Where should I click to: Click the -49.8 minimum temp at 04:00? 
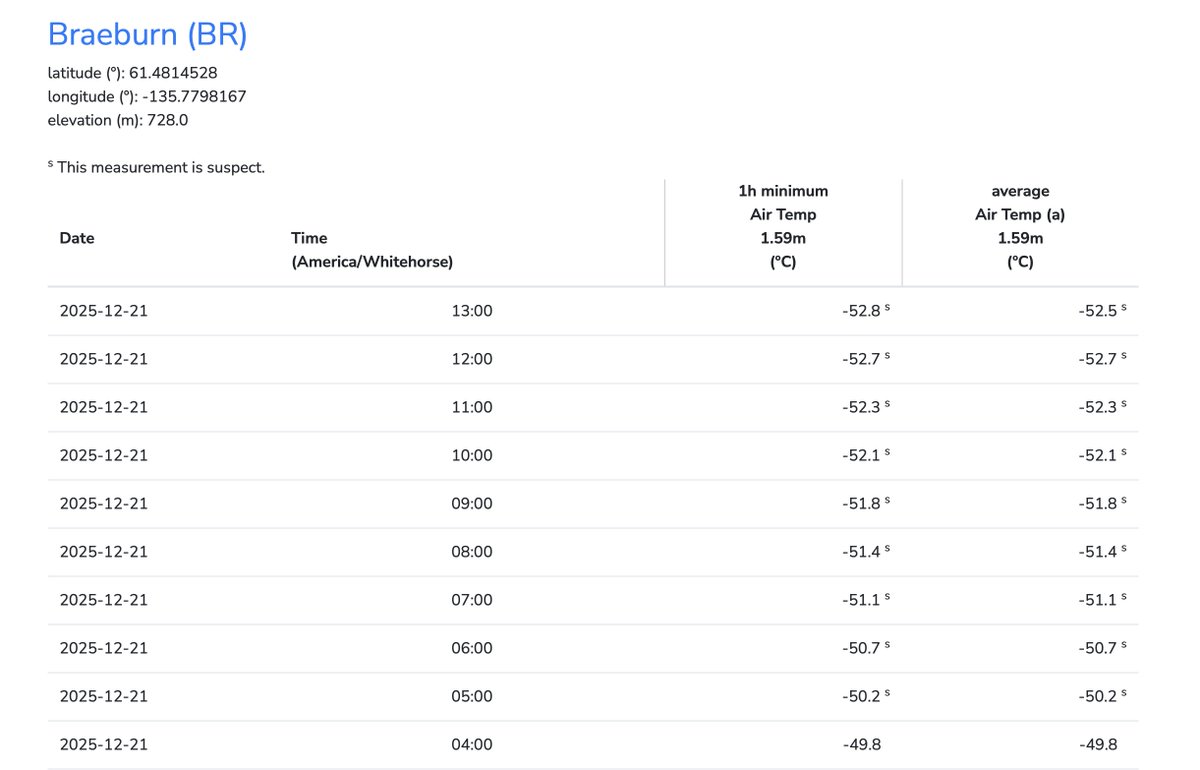coord(861,745)
